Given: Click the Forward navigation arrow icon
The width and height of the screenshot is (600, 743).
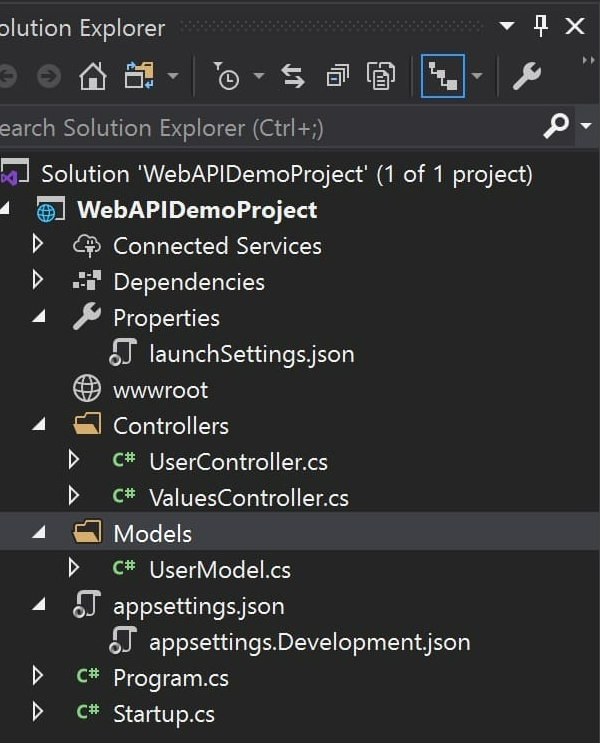Looking at the screenshot, I should pos(48,76).
